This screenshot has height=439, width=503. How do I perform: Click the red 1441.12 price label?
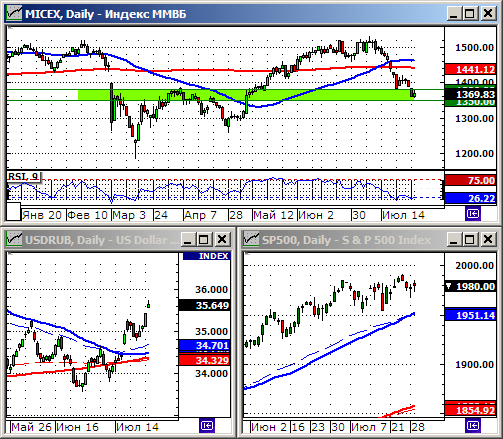pyautogui.click(x=470, y=69)
